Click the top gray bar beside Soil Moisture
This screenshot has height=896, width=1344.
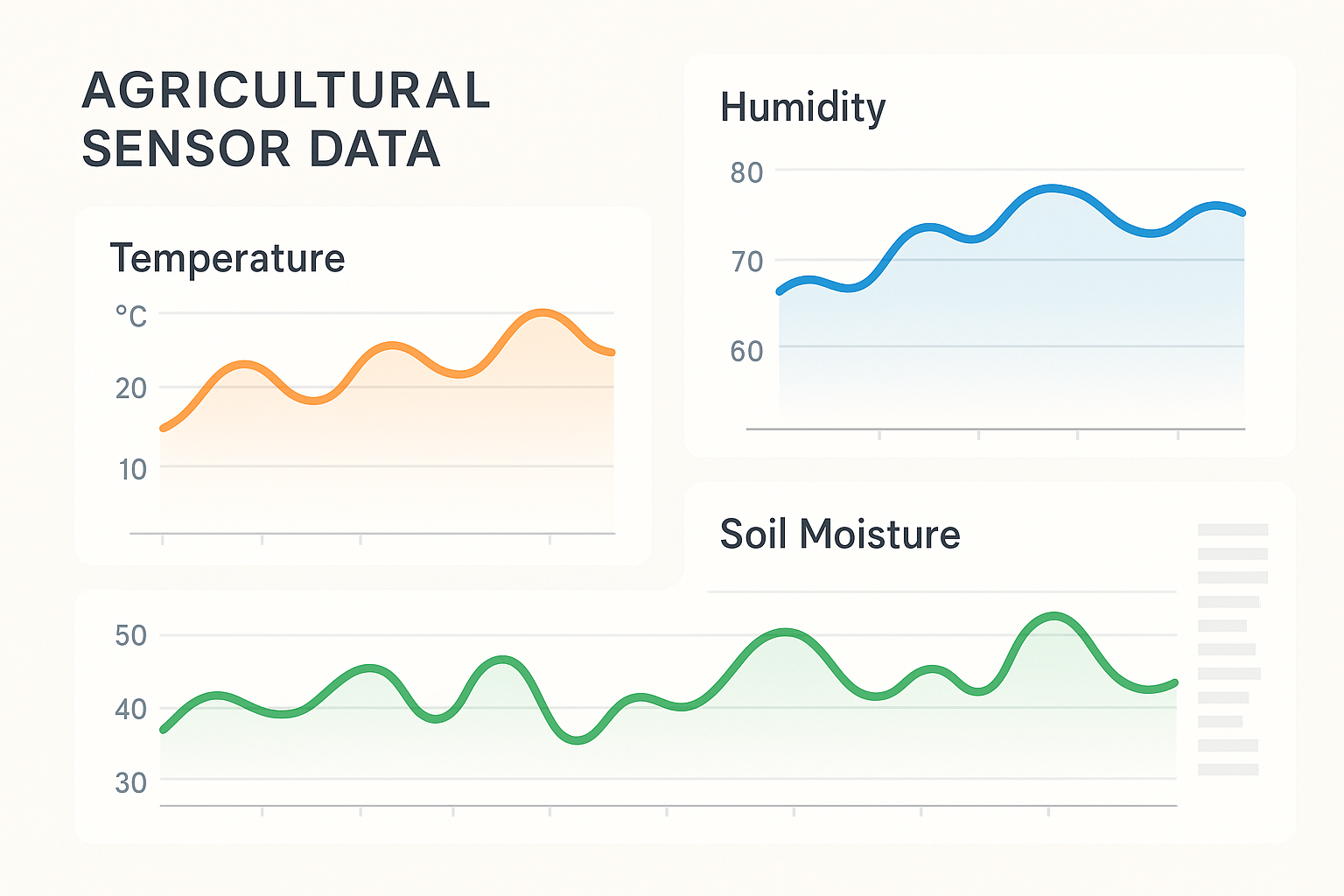tap(1233, 529)
